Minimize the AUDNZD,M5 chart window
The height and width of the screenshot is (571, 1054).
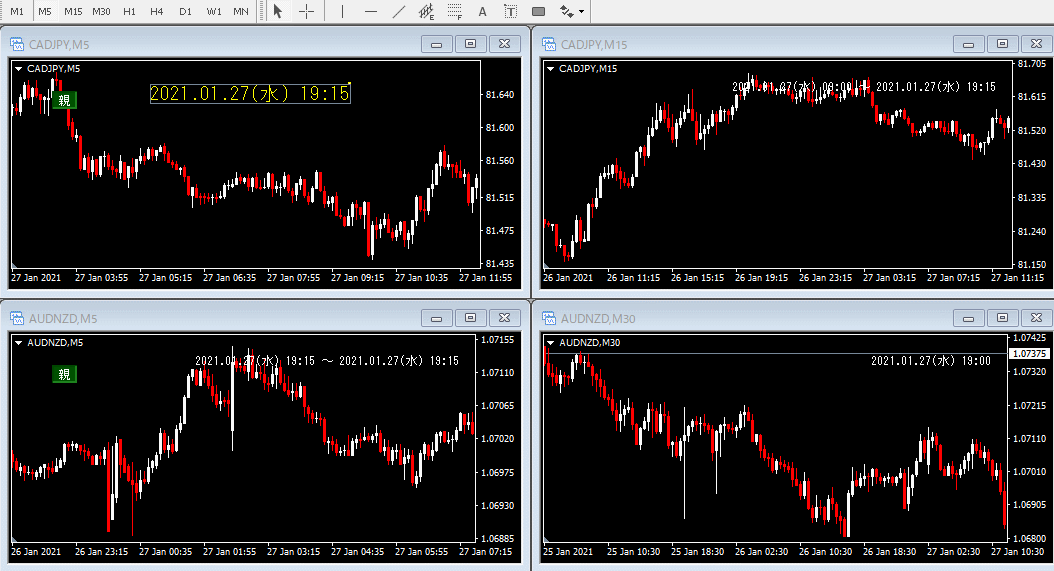coord(437,318)
